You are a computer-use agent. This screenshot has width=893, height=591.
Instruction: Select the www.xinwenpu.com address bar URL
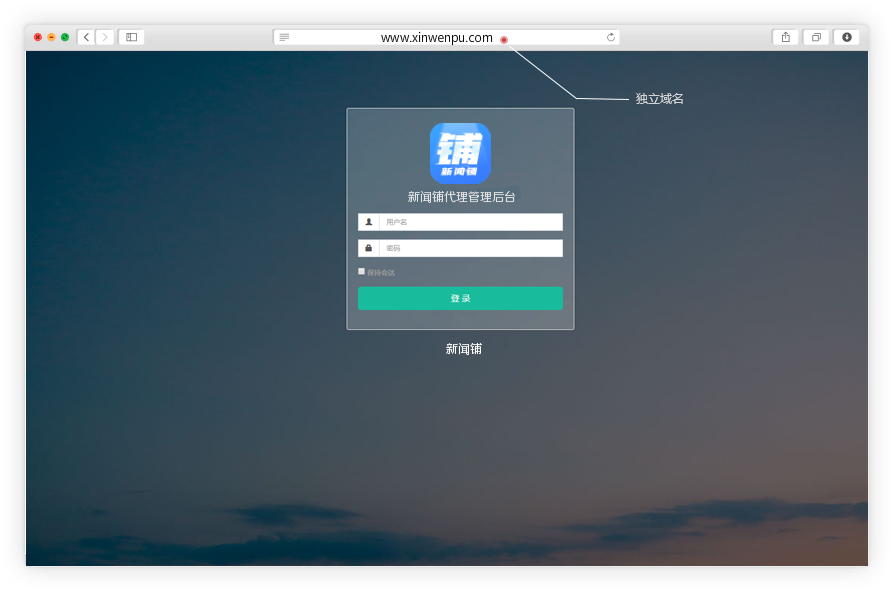(x=436, y=38)
